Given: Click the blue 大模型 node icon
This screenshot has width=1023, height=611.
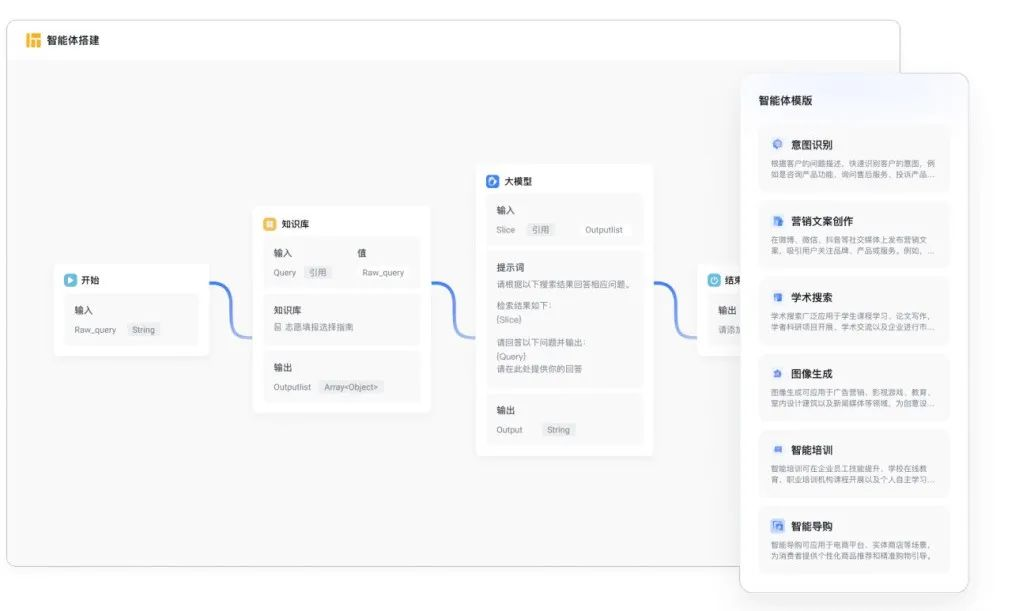Looking at the screenshot, I should coord(493,181).
